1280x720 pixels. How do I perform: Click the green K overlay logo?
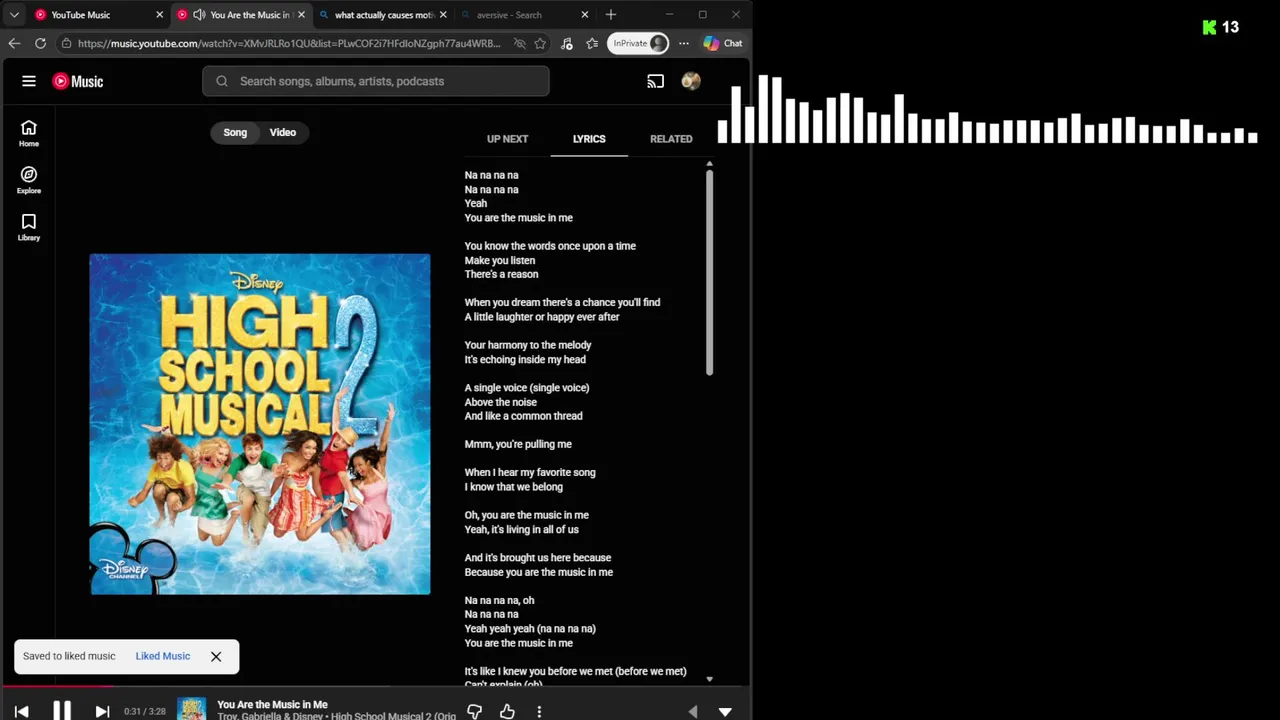pos(1209,27)
